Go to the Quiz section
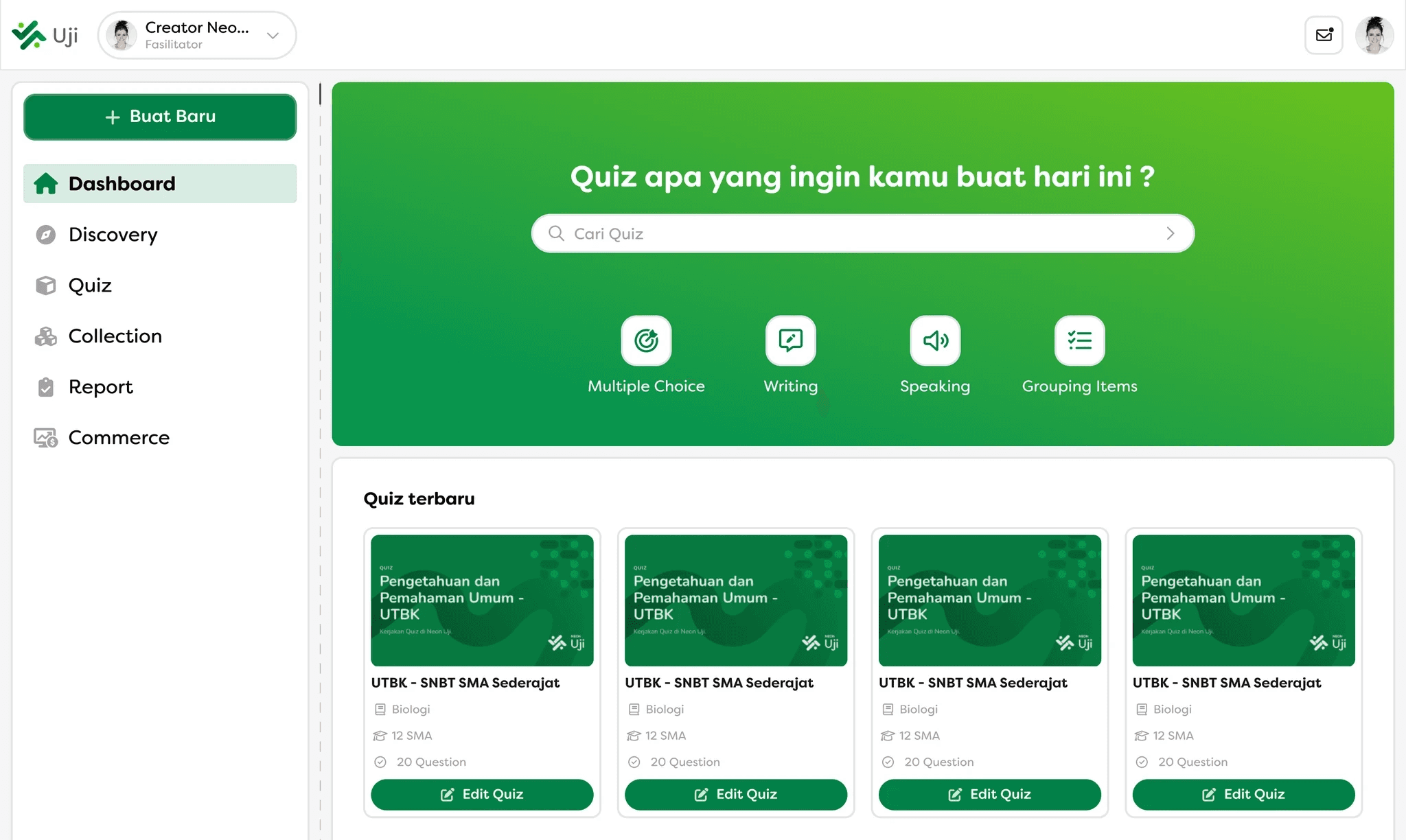1406x840 pixels. 90,285
